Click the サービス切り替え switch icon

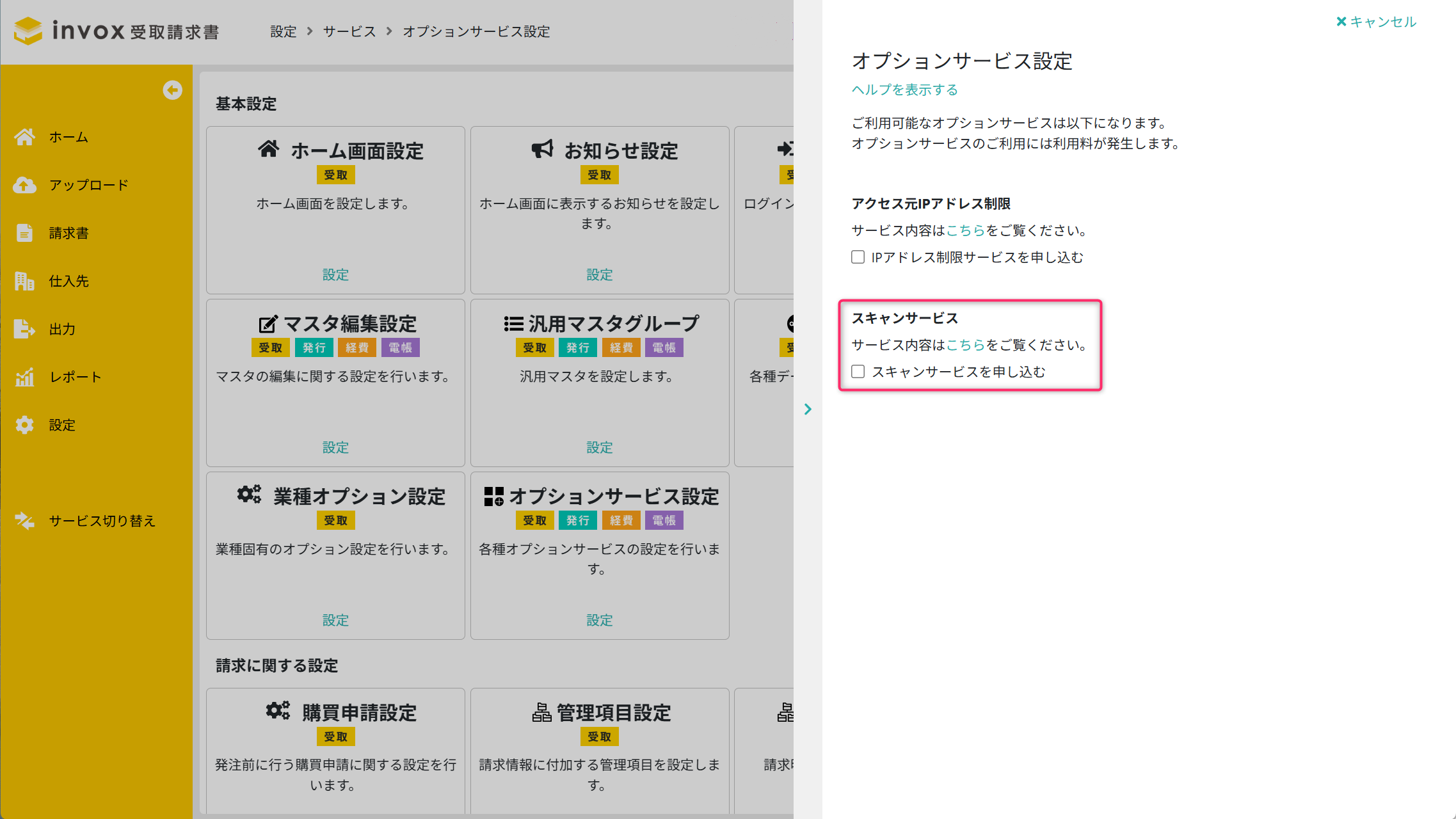tap(24, 521)
